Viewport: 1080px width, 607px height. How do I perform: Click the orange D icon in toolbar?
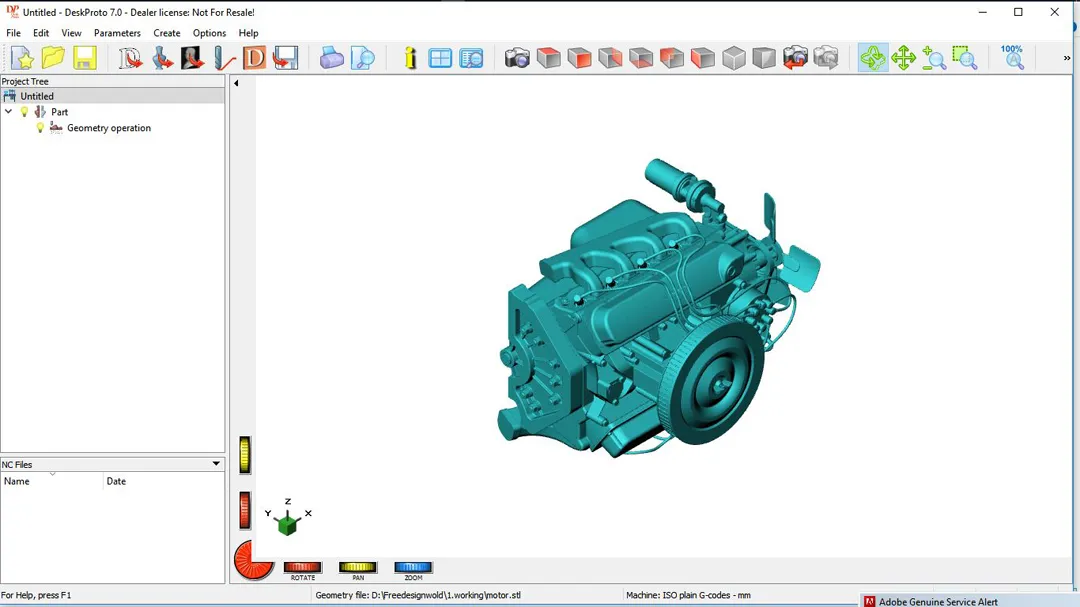(x=254, y=58)
